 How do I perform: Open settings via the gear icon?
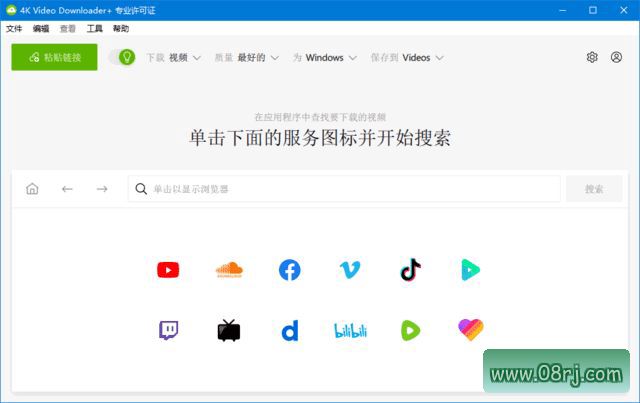click(x=592, y=58)
